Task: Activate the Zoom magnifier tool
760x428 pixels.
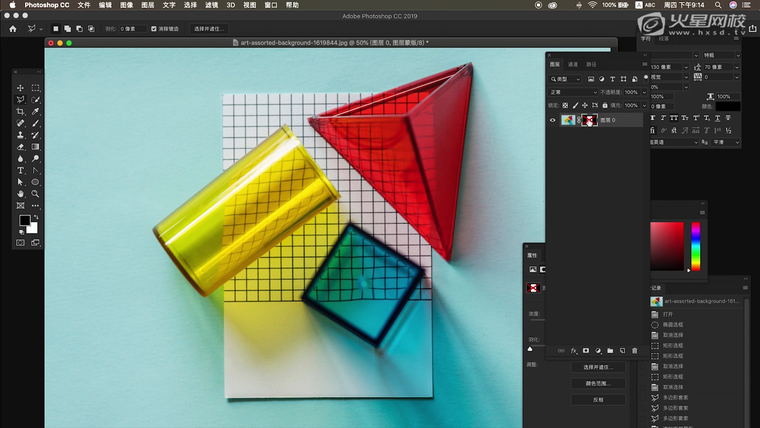Action: tap(36, 193)
